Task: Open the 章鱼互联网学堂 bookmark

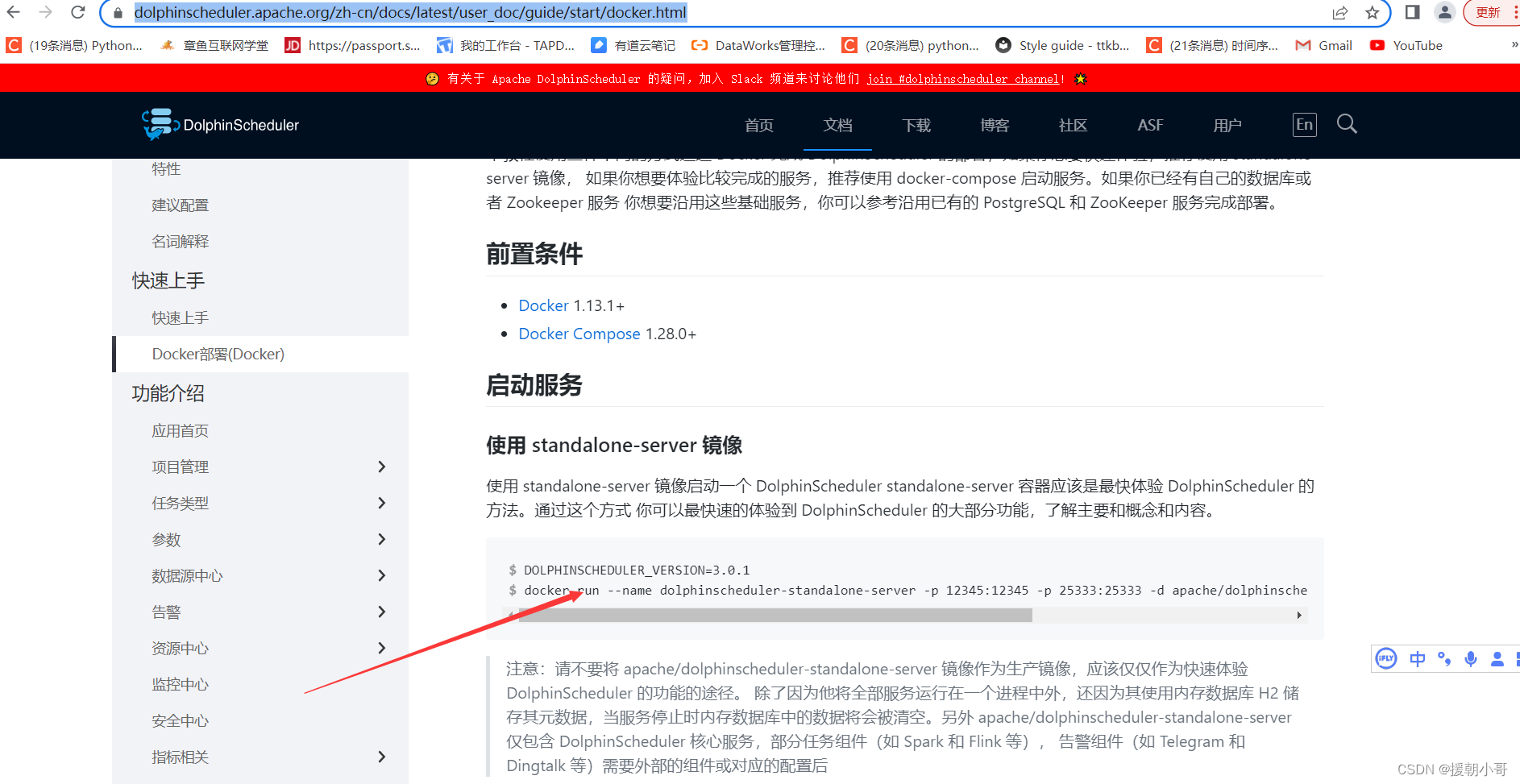Action: [x=214, y=45]
